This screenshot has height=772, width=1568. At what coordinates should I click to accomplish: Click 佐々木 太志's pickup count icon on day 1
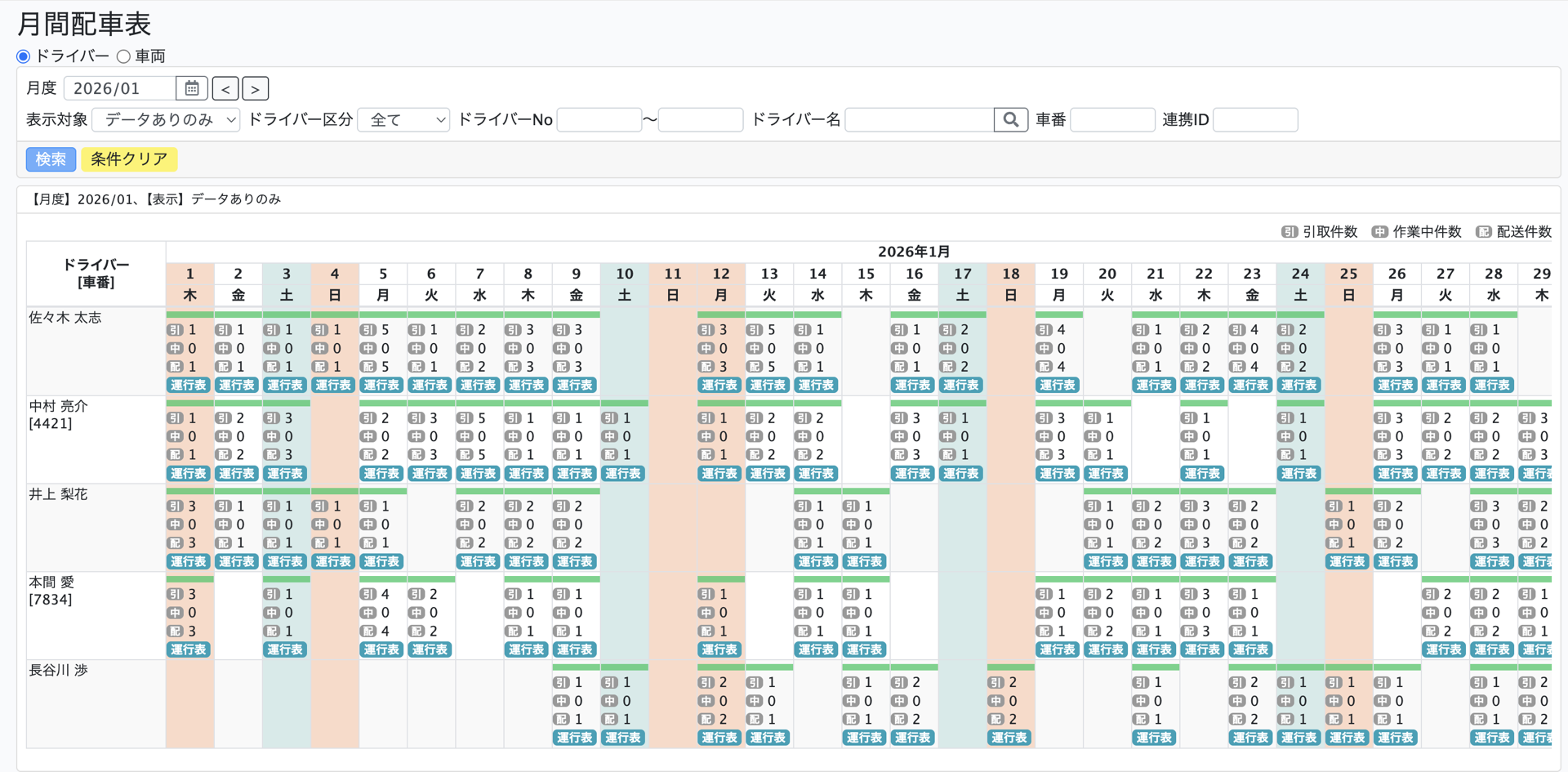coord(176,330)
